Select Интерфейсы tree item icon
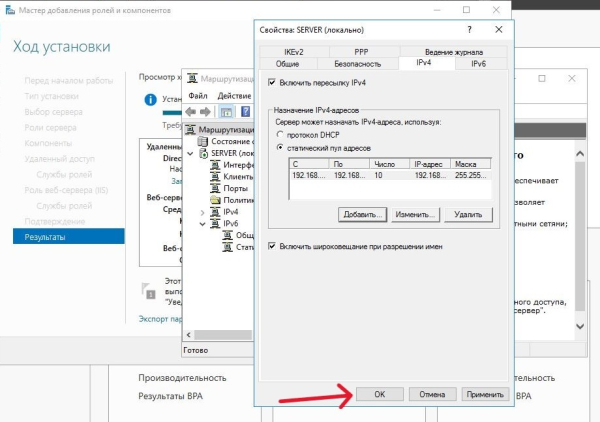 pyautogui.click(x=215, y=165)
